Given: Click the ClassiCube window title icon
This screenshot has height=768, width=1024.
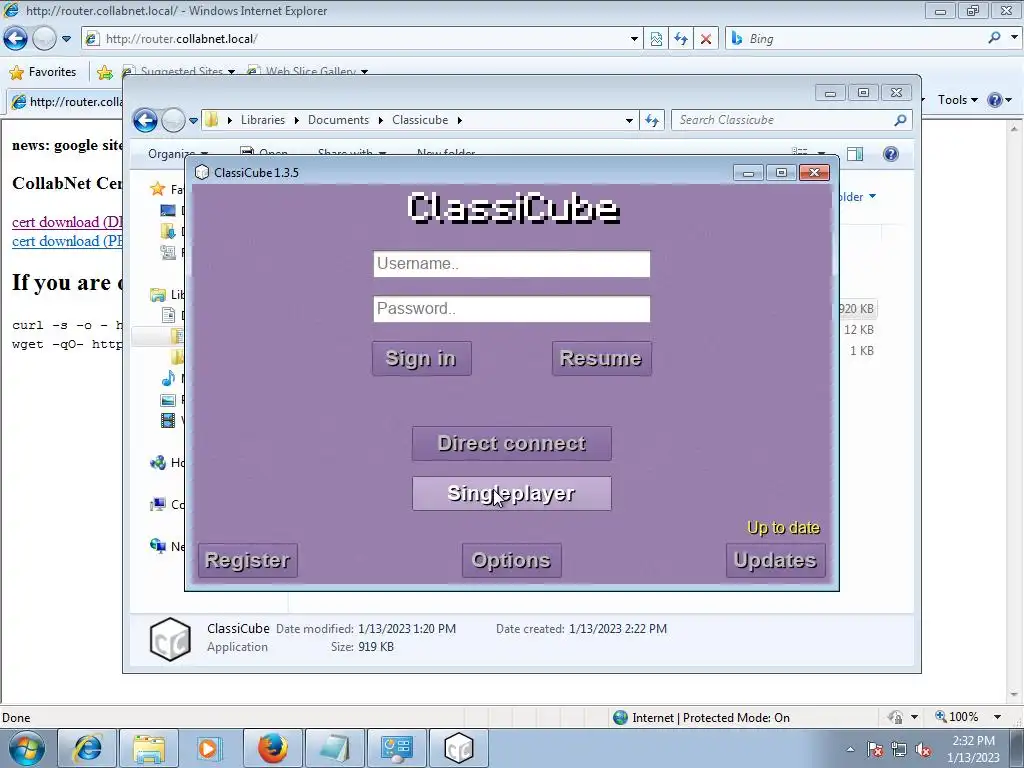Looking at the screenshot, I should (202, 172).
